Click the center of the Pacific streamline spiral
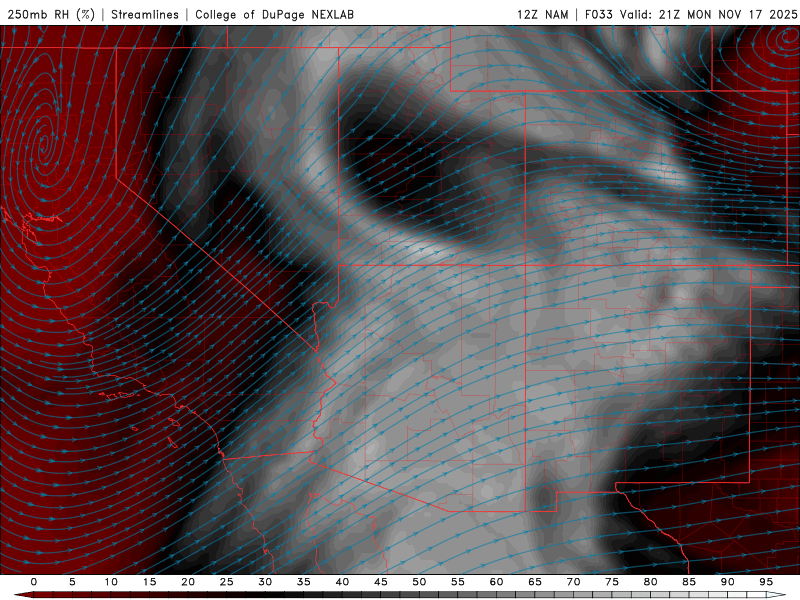This screenshot has width=800, height=600. click(x=44, y=144)
